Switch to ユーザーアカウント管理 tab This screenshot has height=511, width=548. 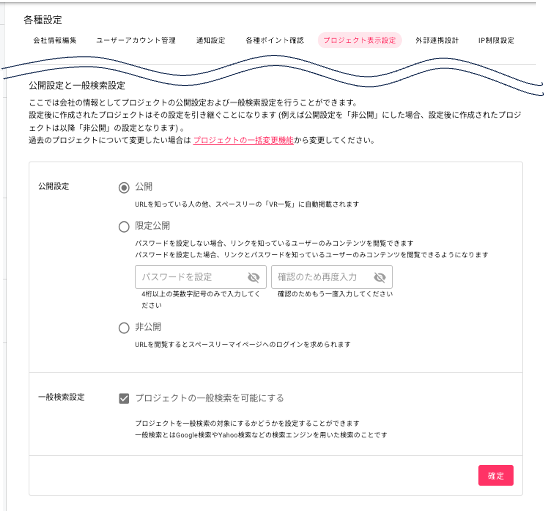pyautogui.click(x=136, y=41)
